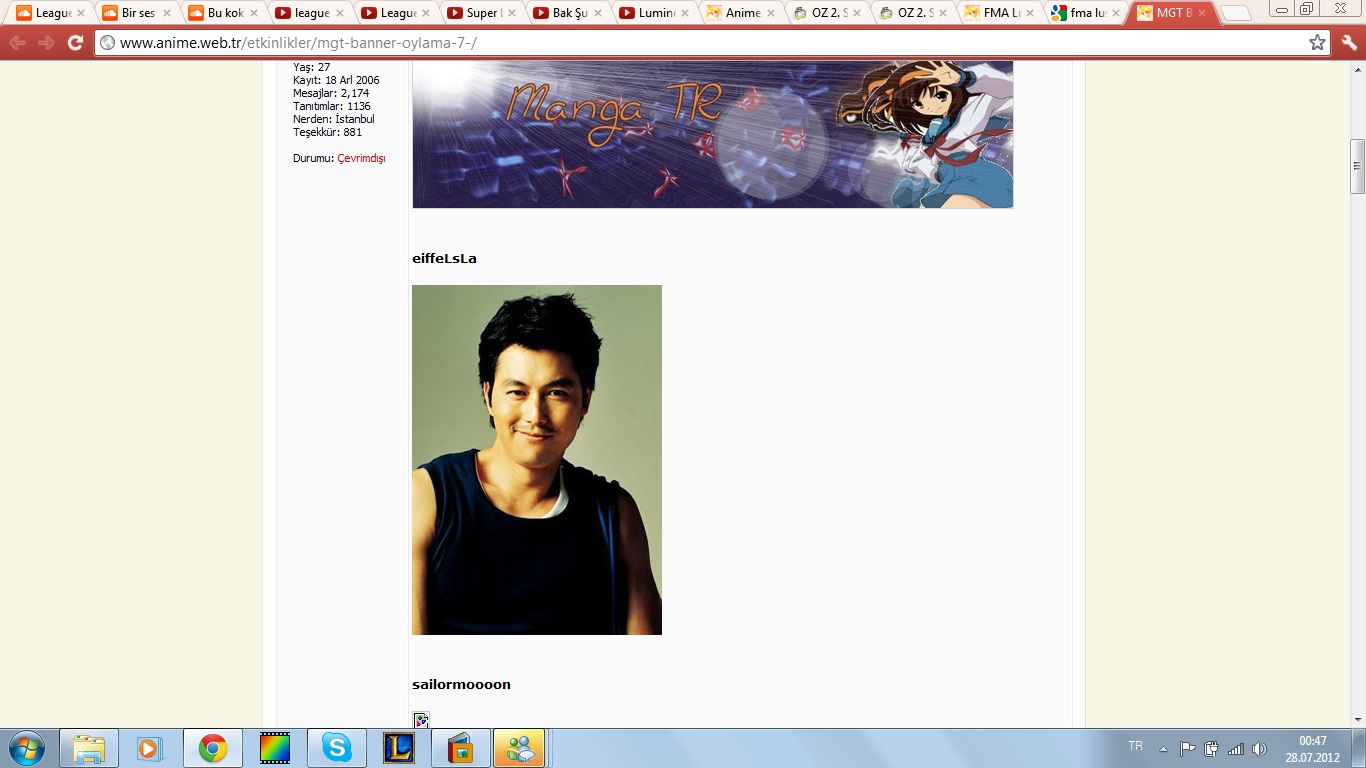Click the 'Nerden: İstanbul' line
The height and width of the screenshot is (768, 1366).
click(x=334, y=119)
